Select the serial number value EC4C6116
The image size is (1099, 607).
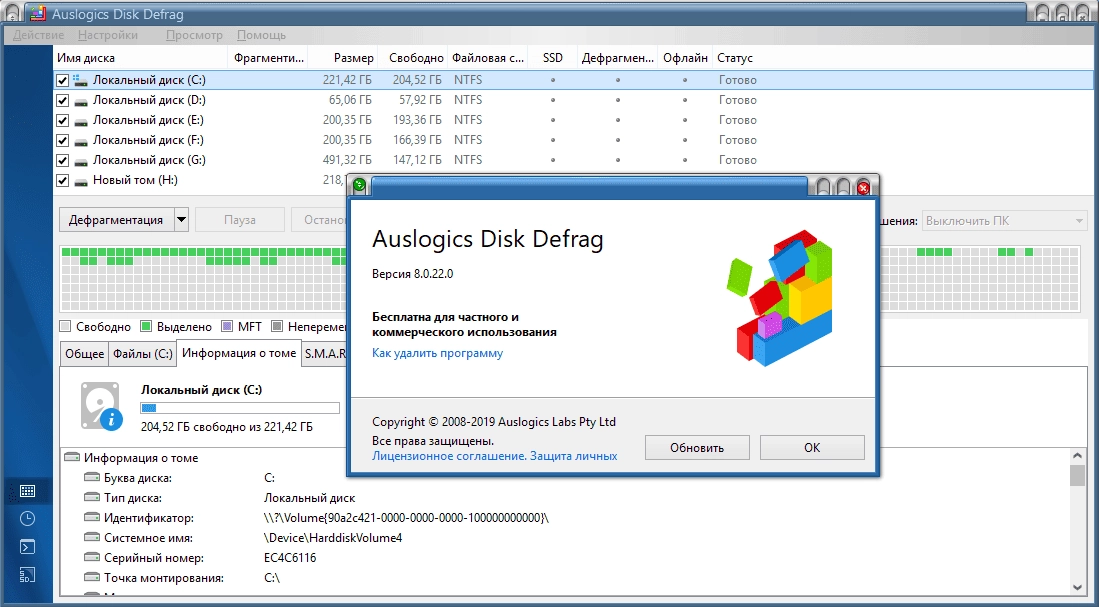click(289, 558)
